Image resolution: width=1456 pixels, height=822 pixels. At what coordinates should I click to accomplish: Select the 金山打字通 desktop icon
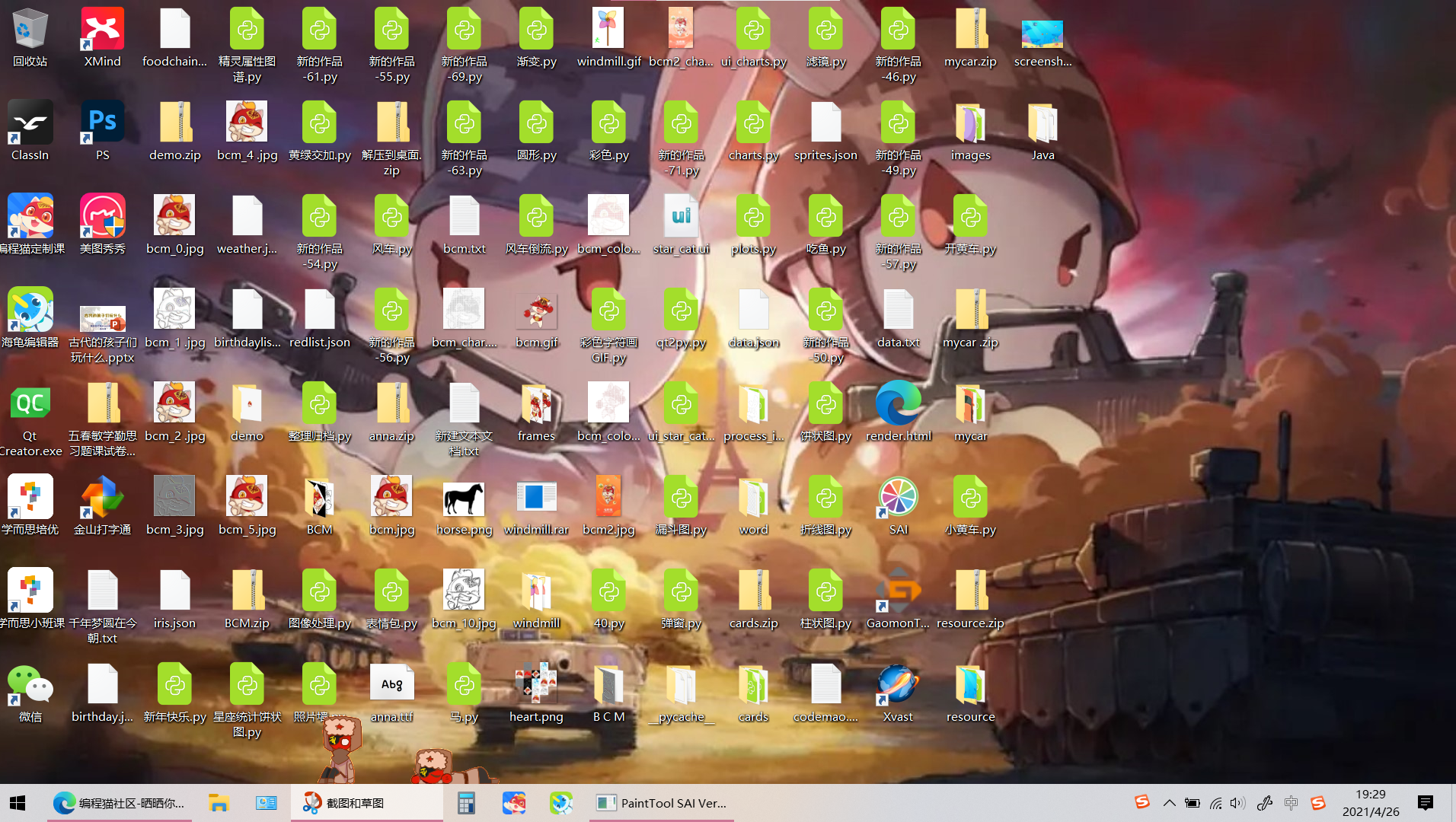click(x=103, y=505)
